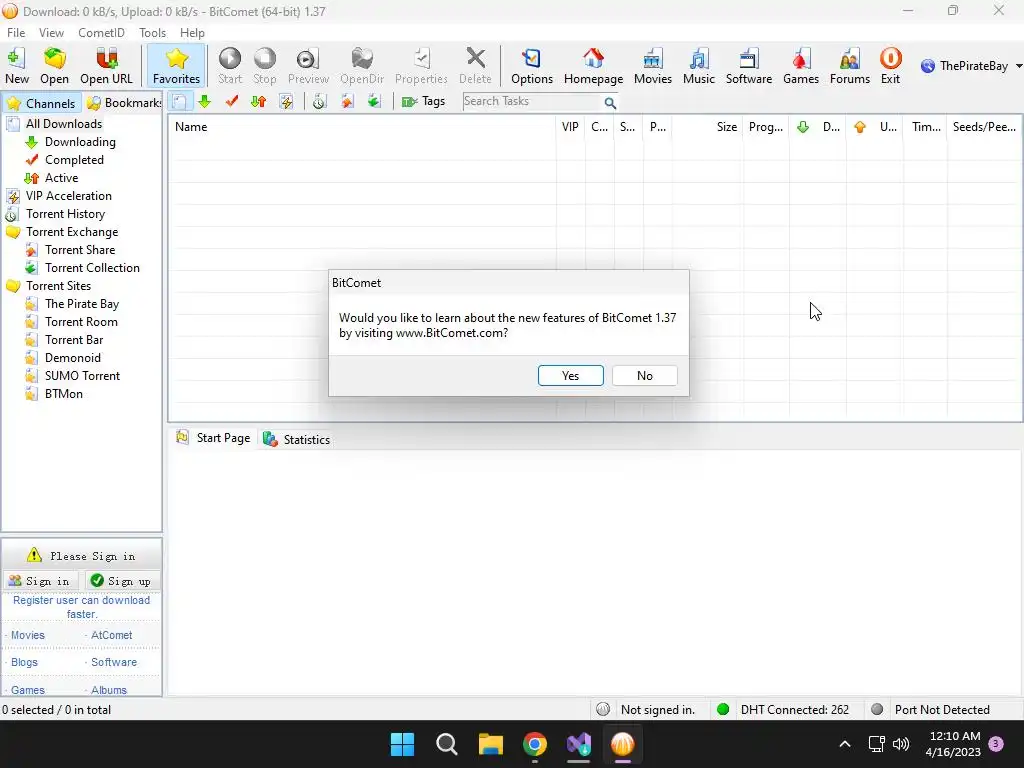
Task: Expand the ThePirateBay search engine dropdown
Action: (x=1019, y=66)
